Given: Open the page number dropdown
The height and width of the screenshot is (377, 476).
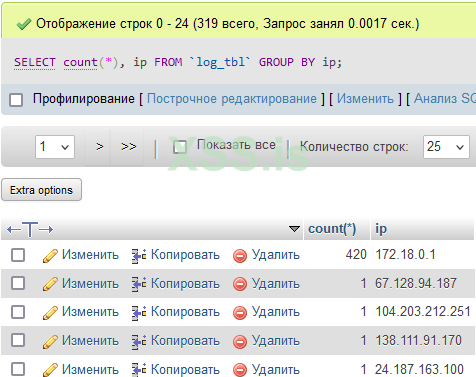Looking at the screenshot, I should [55, 147].
